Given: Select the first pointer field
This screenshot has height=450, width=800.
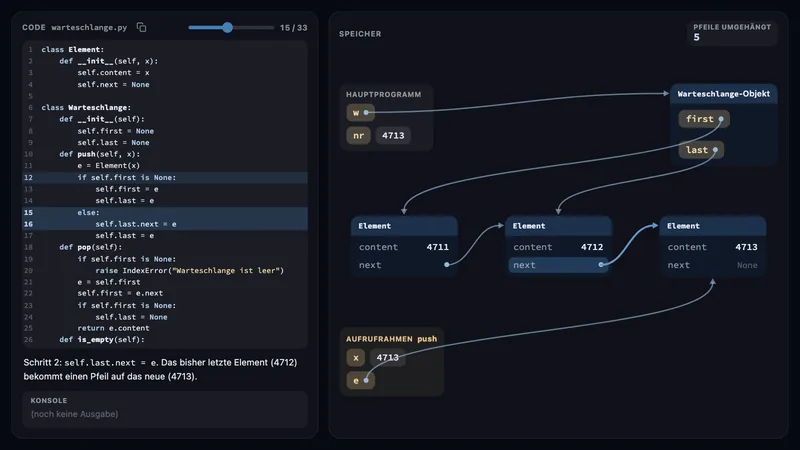Looking at the screenshot, I should pos(704,119).
